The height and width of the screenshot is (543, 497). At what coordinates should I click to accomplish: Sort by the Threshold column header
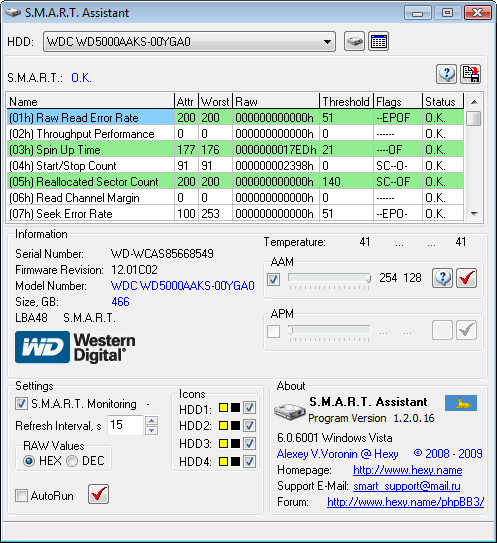pos(346,101)
